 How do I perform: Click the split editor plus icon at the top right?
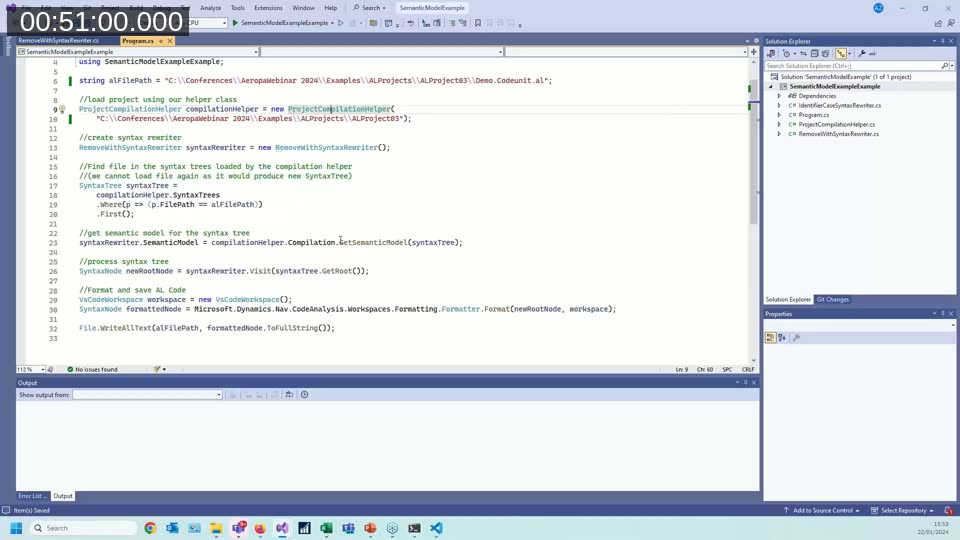[754, 51]
